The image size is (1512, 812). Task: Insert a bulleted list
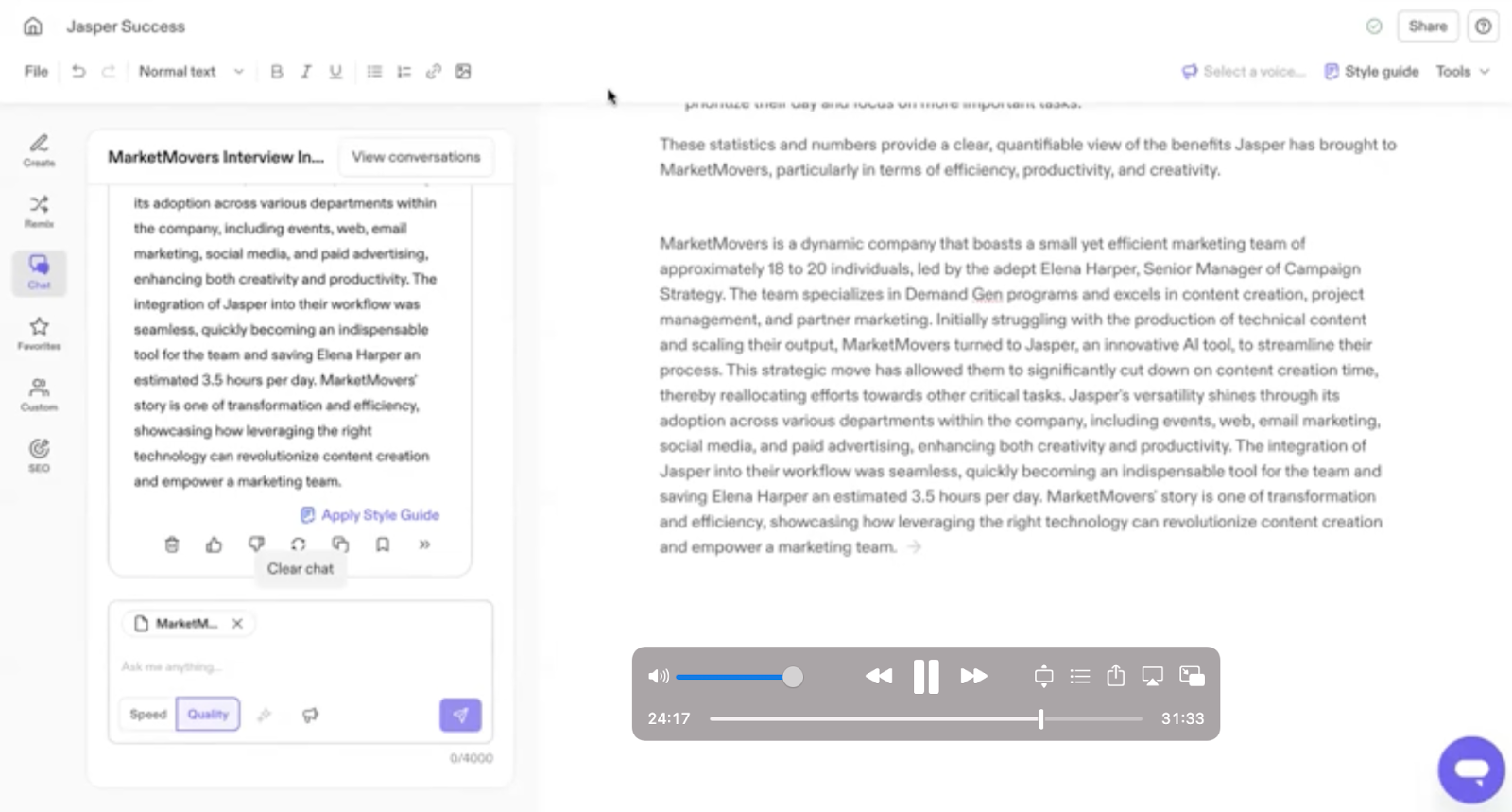(374, 72)
